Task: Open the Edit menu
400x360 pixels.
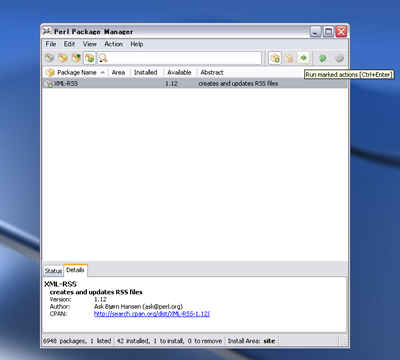Action: 69,44
